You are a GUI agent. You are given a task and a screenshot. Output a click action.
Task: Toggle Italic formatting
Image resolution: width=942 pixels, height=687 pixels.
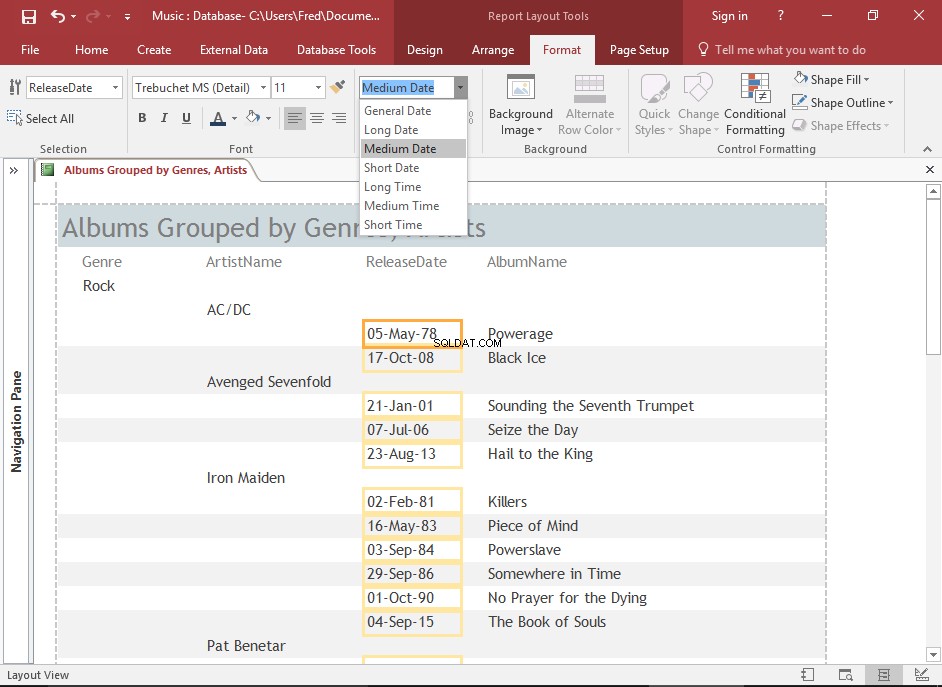pyautogui.click(x=164, y=118)
